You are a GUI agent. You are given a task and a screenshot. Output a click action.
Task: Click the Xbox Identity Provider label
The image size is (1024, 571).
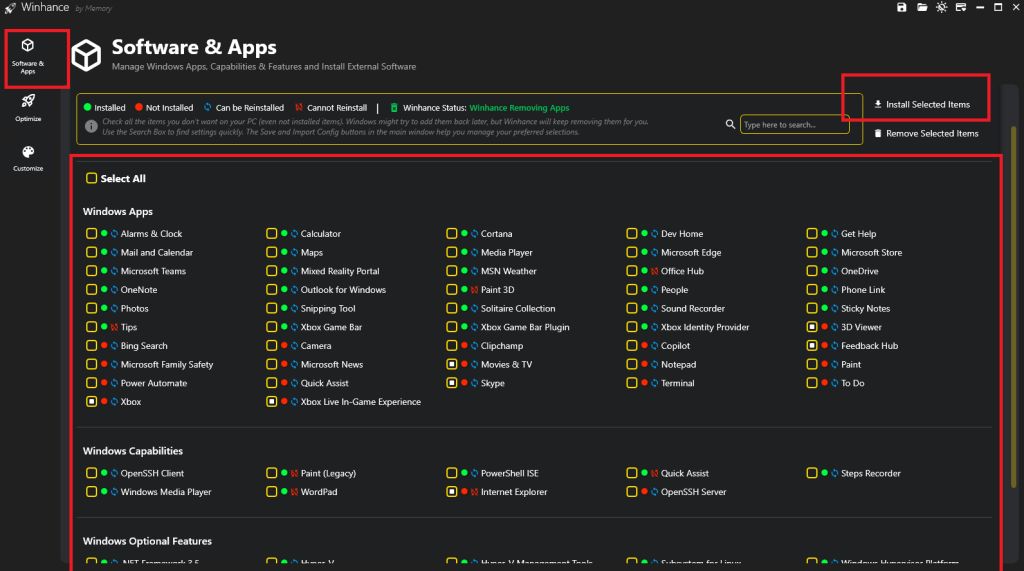(705, 327)
